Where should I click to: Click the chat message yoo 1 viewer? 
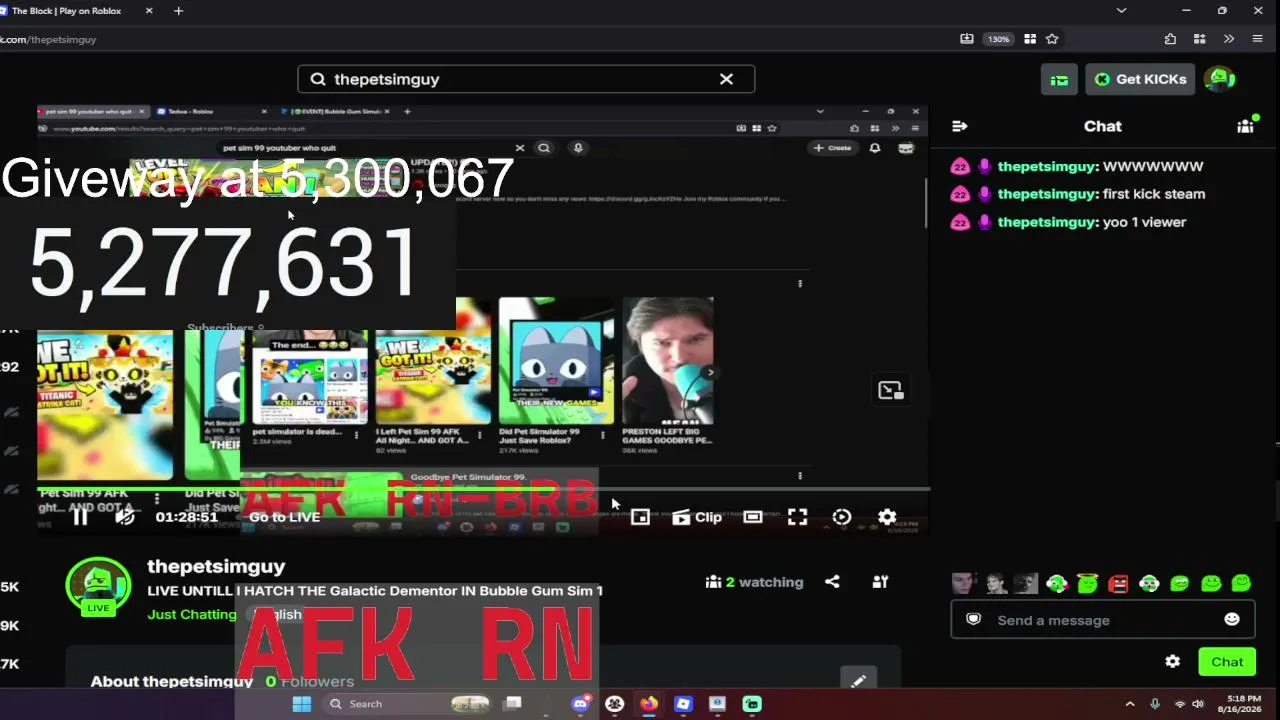tap(1144, 222)
